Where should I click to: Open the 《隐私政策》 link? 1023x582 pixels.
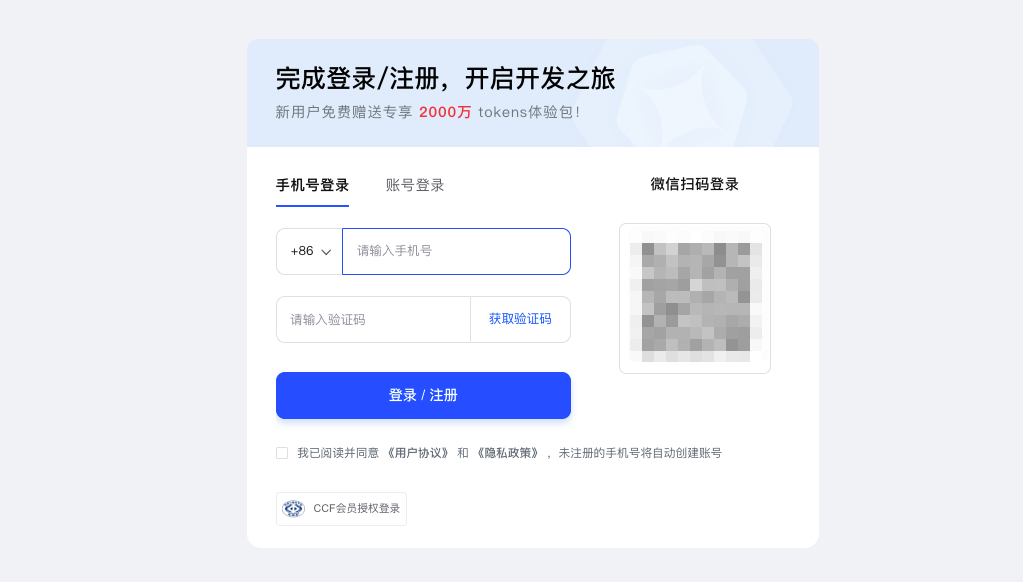[508, 453]
